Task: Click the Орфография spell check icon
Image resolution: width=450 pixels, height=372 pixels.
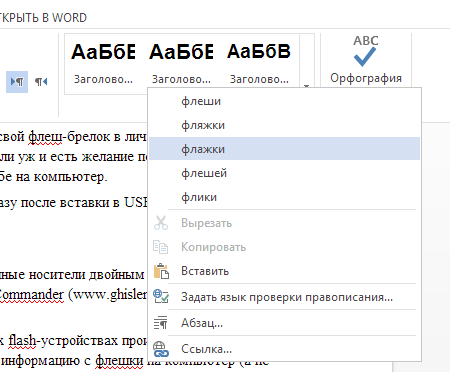Action: (x=365, y=51)
